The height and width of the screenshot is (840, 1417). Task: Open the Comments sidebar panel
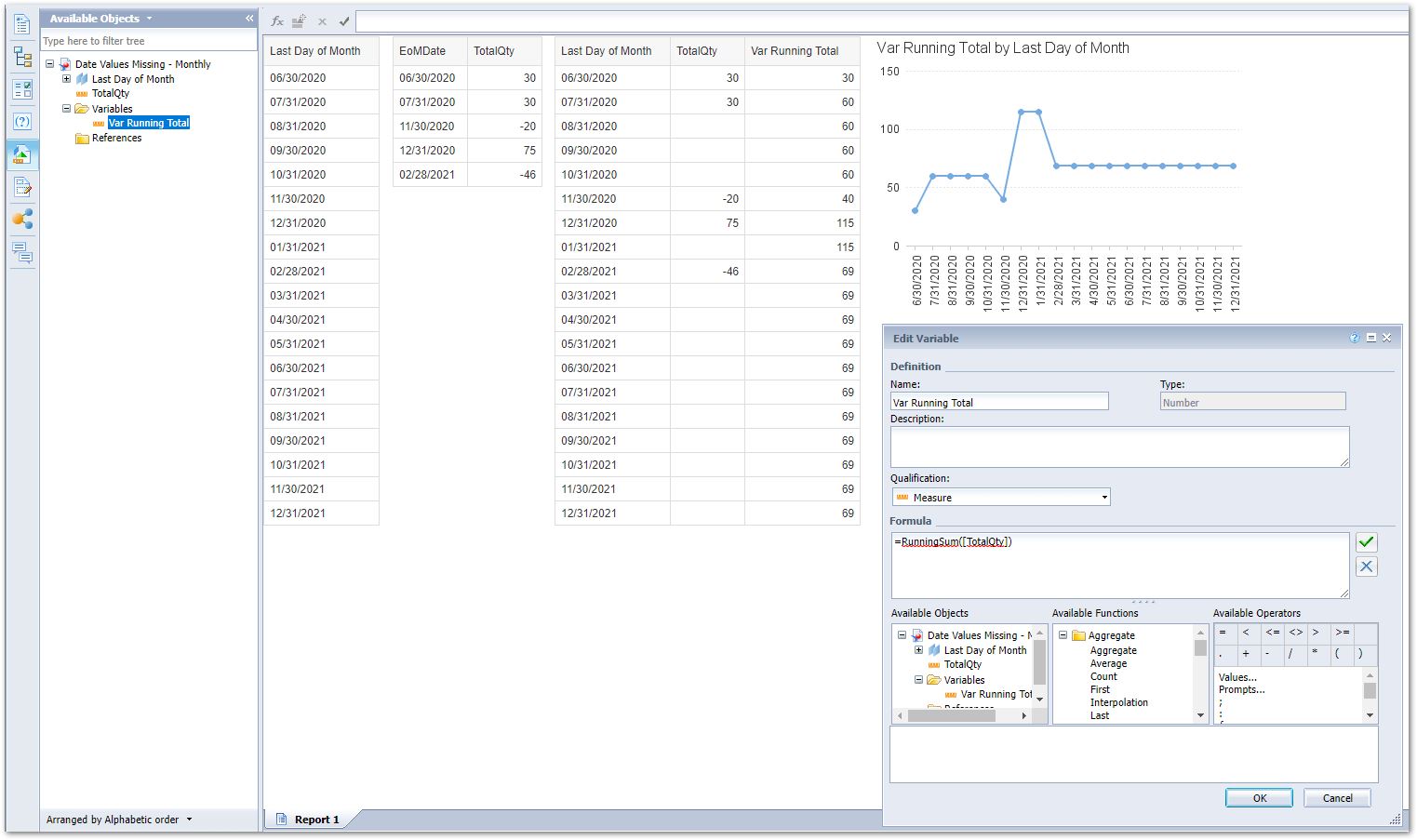pyautogui.click(x=22, y=252)
